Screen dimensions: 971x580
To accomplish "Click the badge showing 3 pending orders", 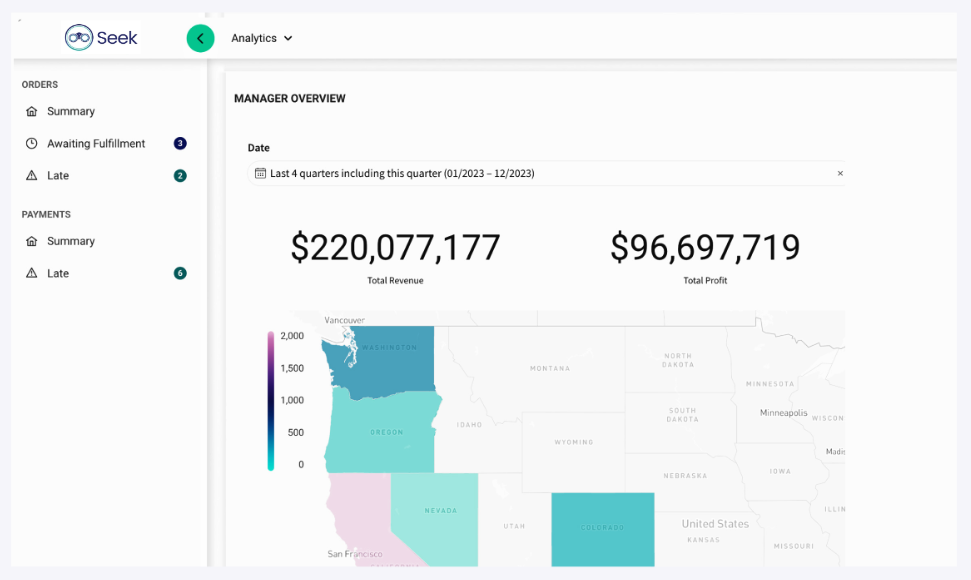I will 179,143.
